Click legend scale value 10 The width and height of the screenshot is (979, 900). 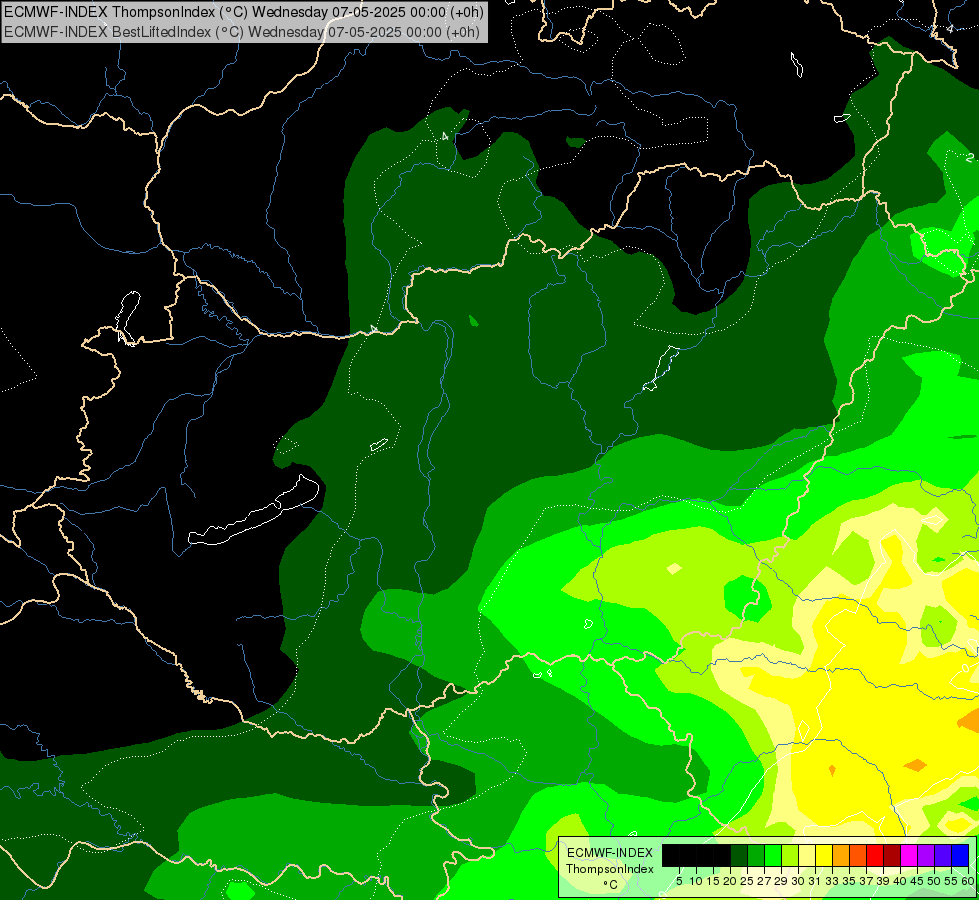[696, 881]
